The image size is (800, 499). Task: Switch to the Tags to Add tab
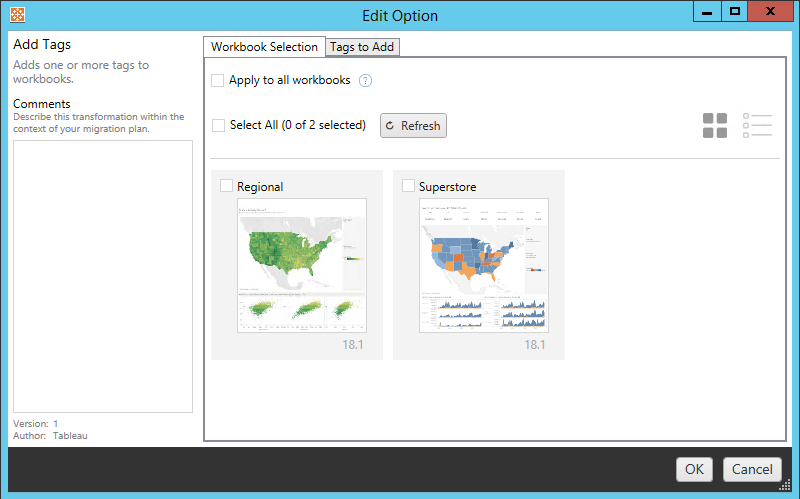(363, 47)
